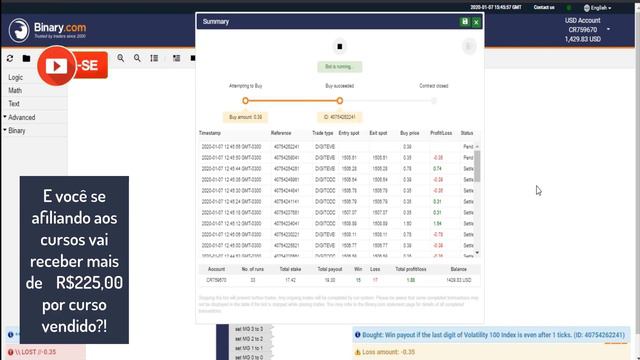Image resolution: width=640 pixels, height=360 pixels.
Task: Select the Text block category
Action: (14, 104)
